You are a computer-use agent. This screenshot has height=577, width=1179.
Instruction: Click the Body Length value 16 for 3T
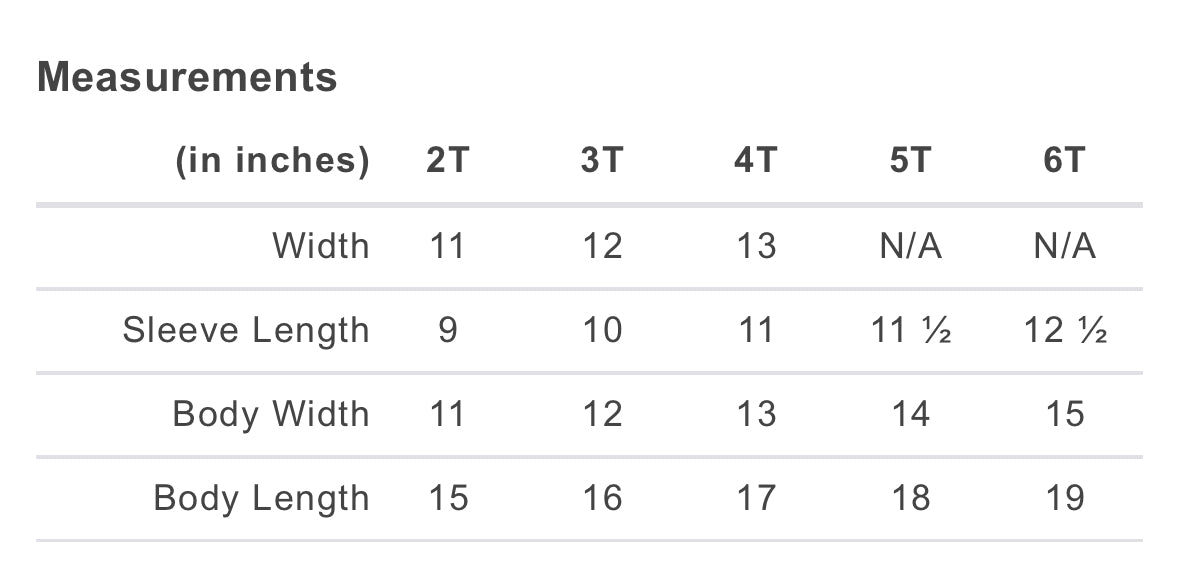click(x=602, y=498)
